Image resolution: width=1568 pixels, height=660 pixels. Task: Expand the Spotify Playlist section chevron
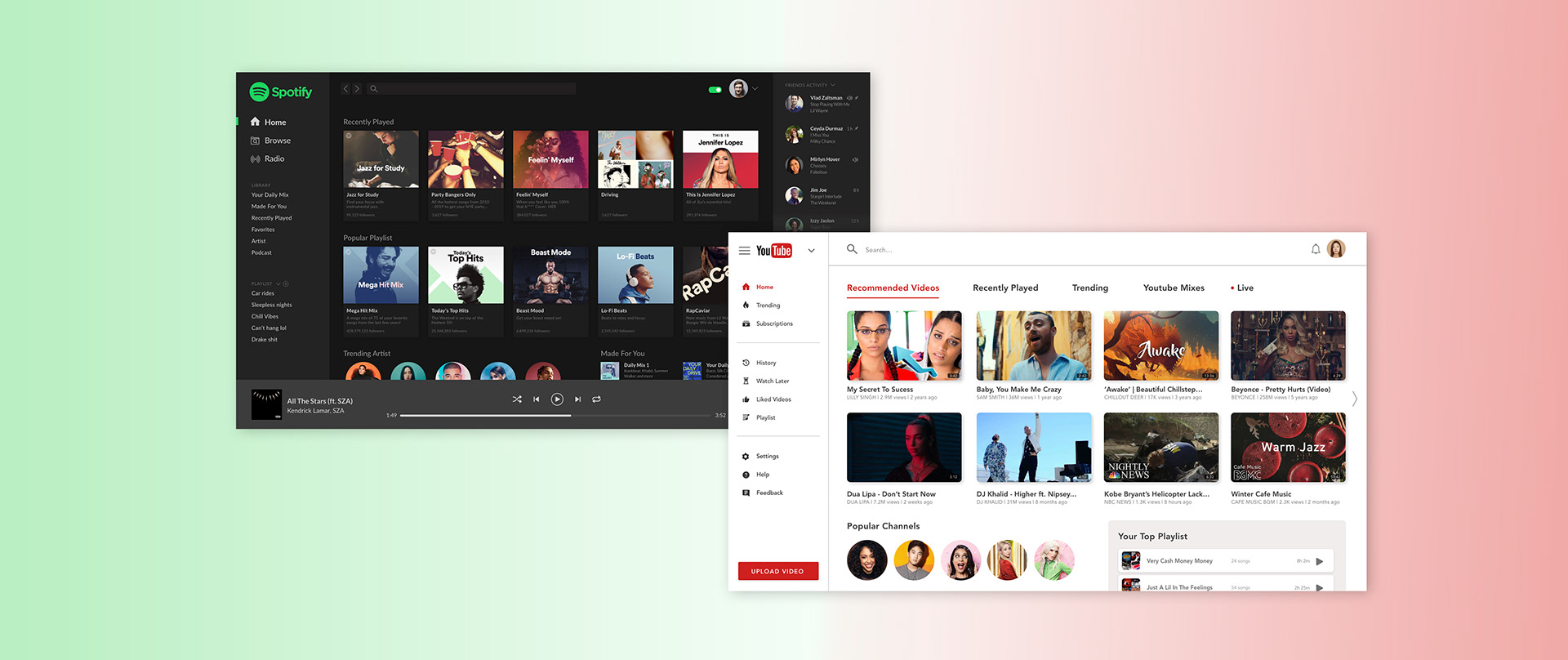click(x=278, y=284)
